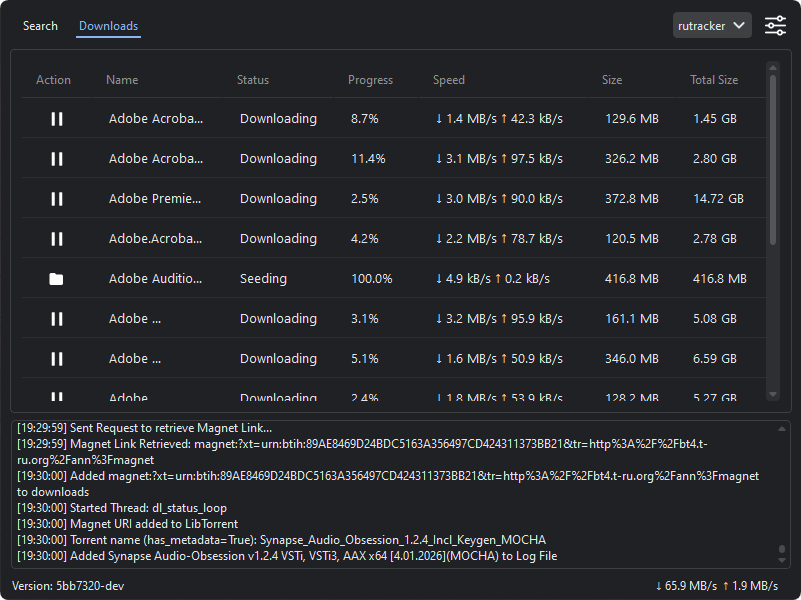This screenshot has width=801, height=600.
Task: Click the downloads table scroll-down arrow
Action: click(x=773, y=394)
